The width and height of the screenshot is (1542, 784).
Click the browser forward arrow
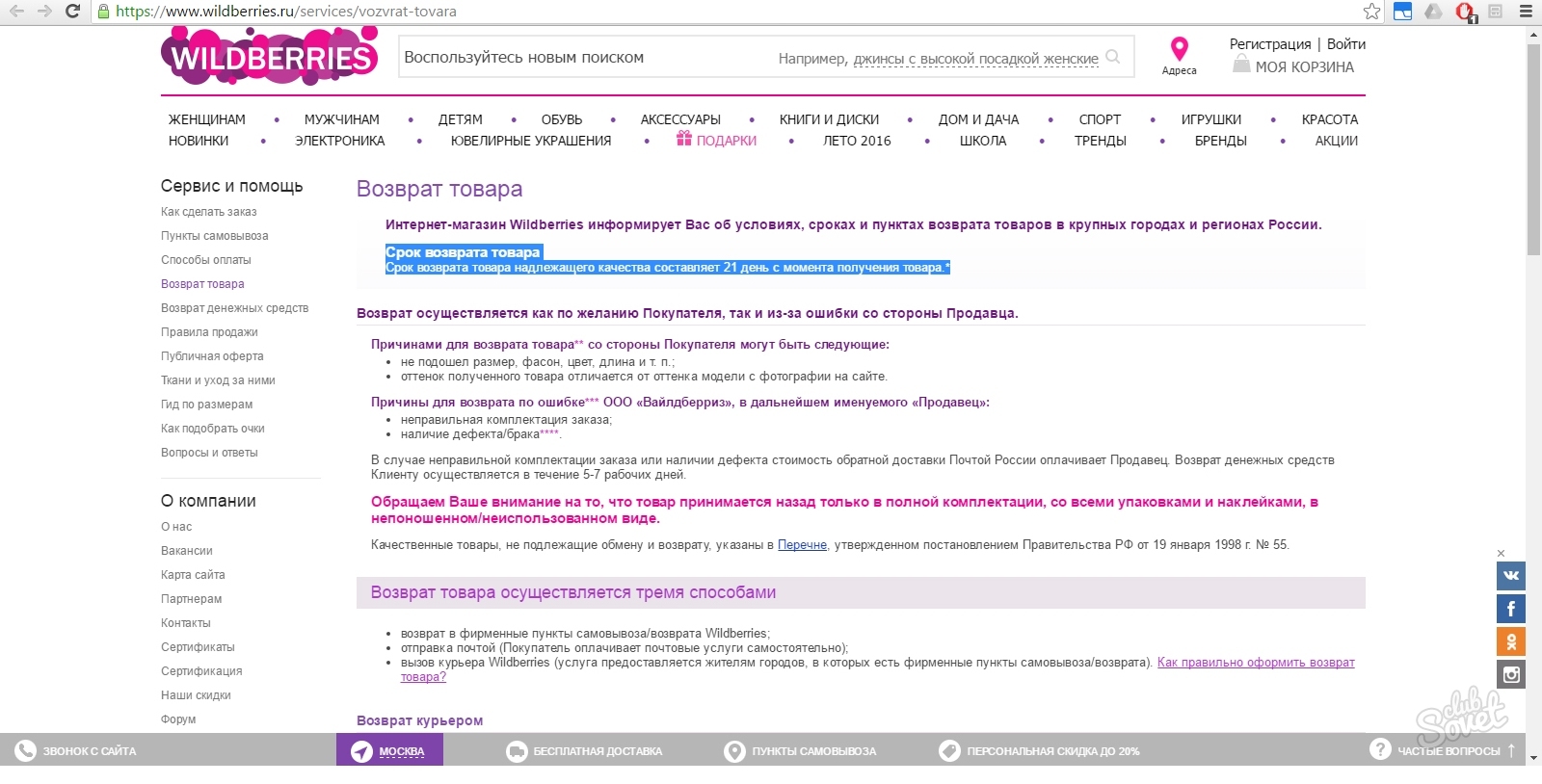tap(44, 12)
